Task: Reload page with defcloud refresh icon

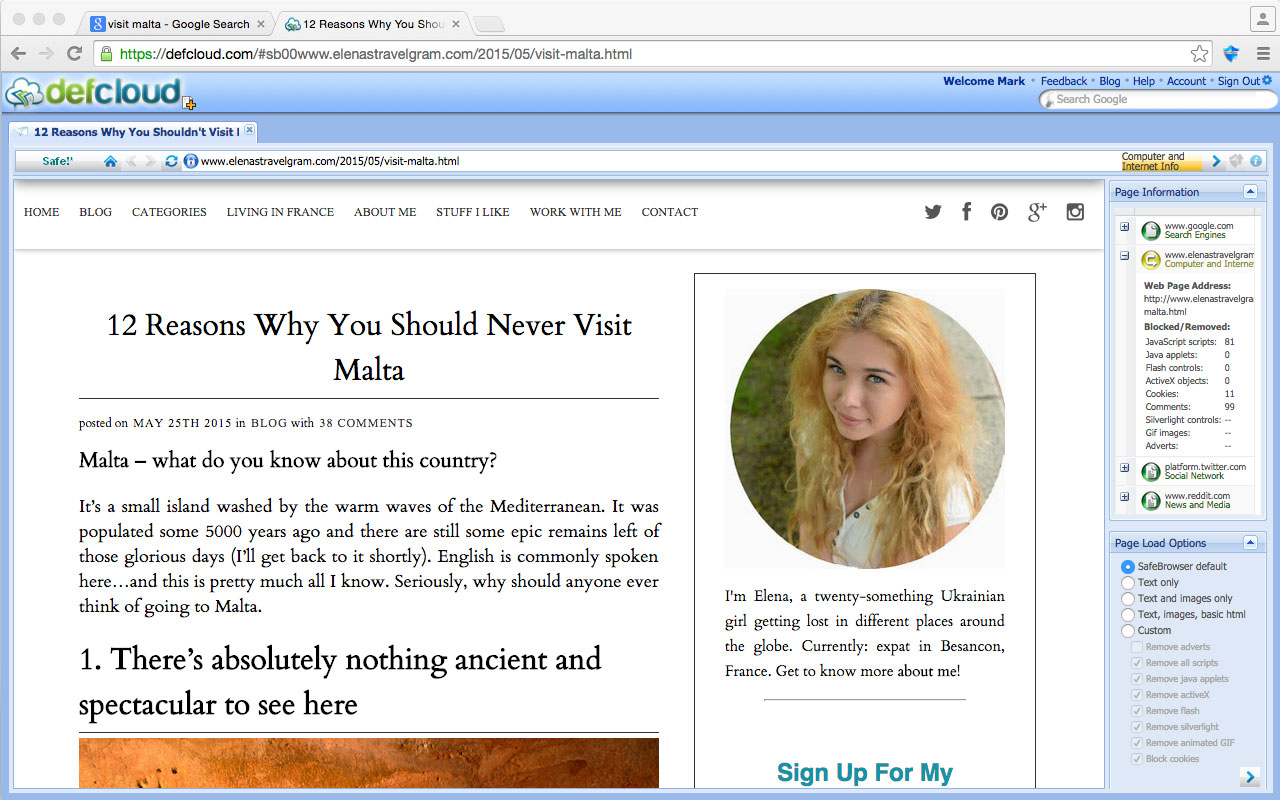Action: pyautogui.click(x=172, y=161)
